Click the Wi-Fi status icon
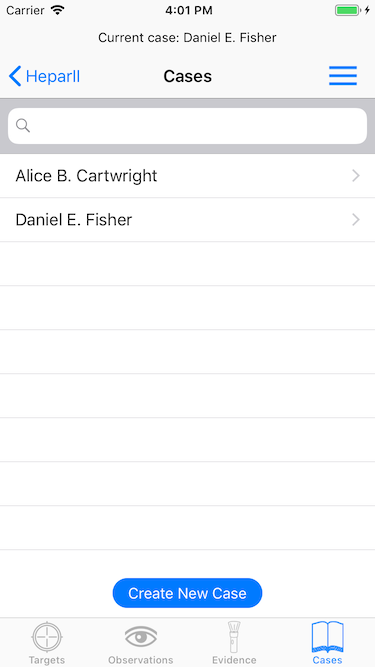Viewport: 375px width, 667px height. click(57, 10)
